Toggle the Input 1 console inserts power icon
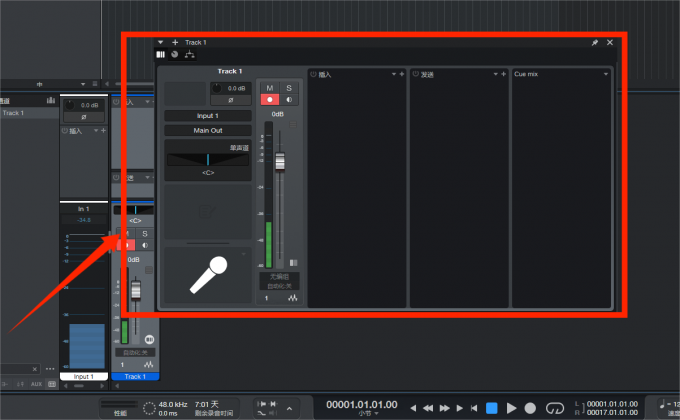680x420 pixels. [x=65, y=131]
